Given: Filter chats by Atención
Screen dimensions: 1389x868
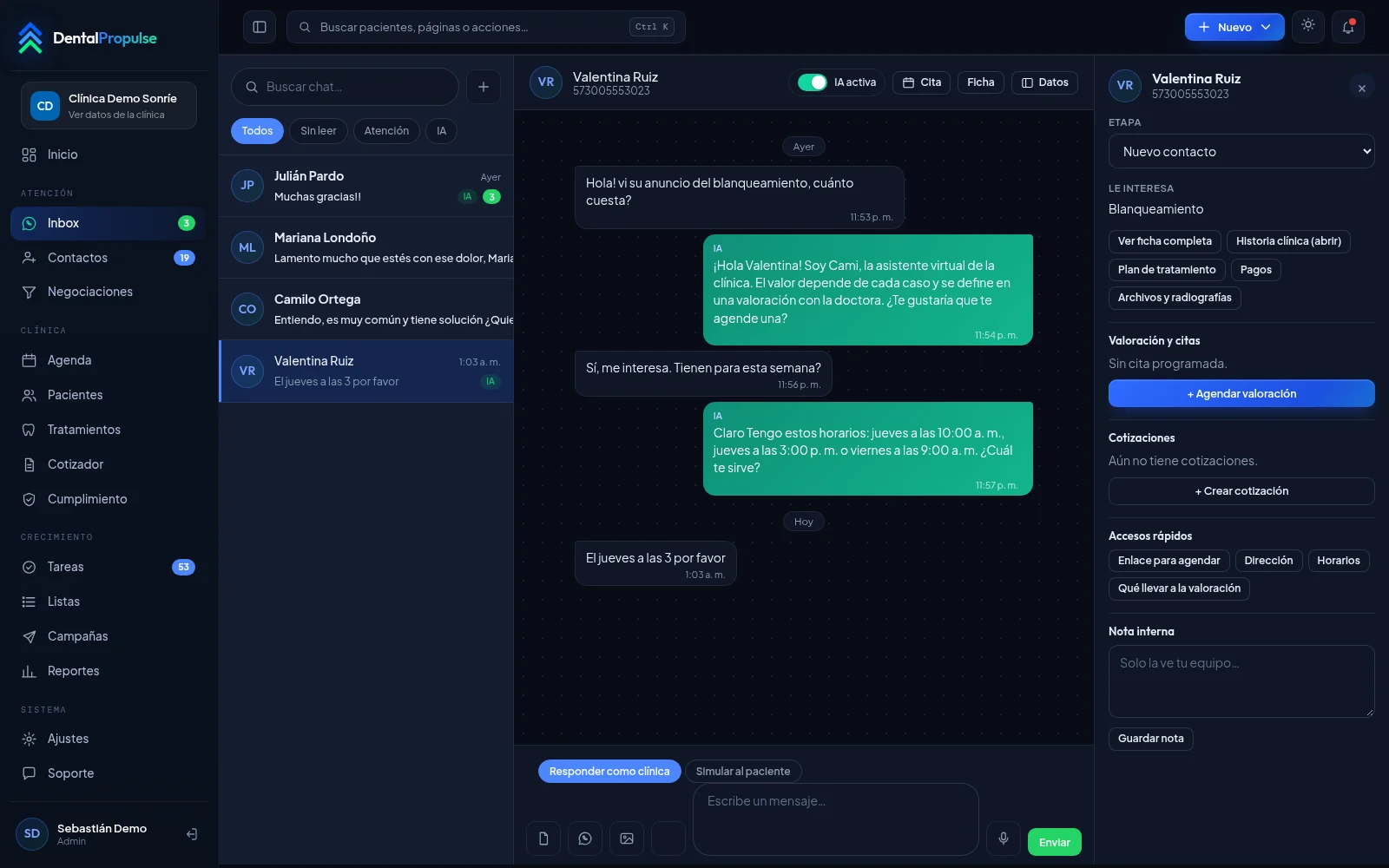Looking at the screenshot, I should (x=386, y=131).
